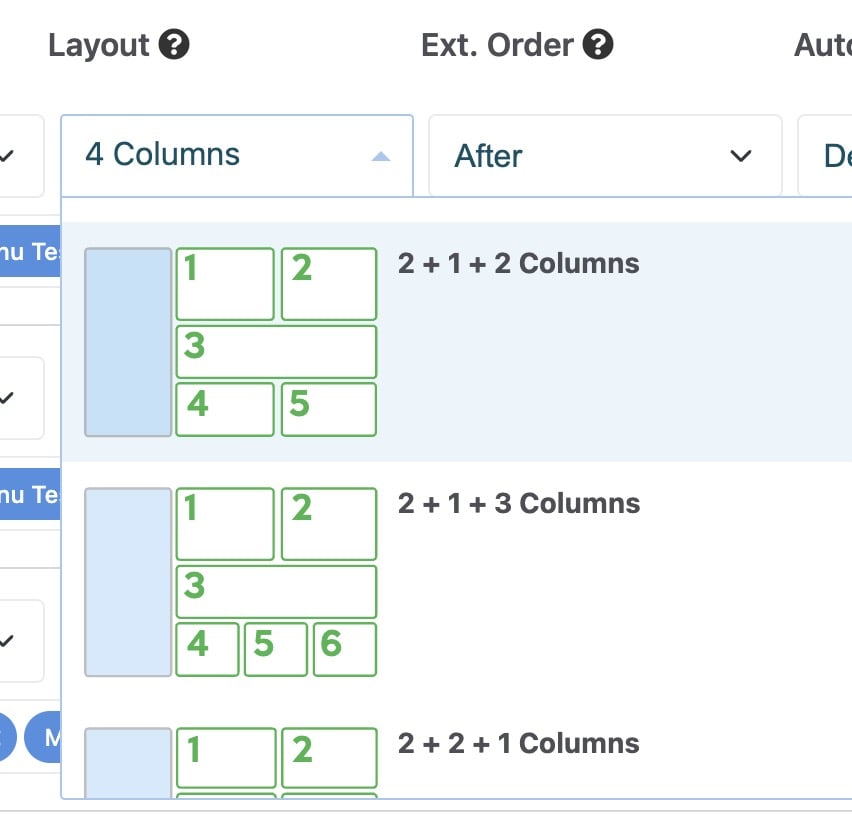Click the blue Menu tag at the left edge
The width and height of the screenshot is (852, 834).
coord(30,252)
